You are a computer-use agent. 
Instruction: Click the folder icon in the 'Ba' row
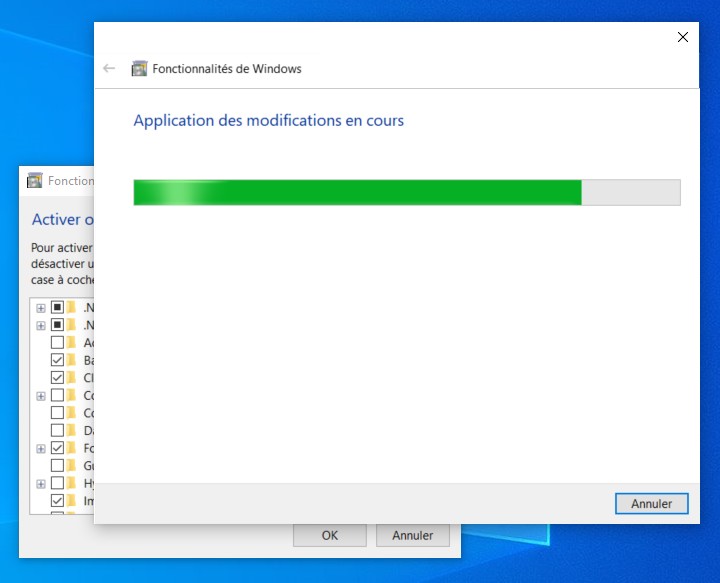71,360
